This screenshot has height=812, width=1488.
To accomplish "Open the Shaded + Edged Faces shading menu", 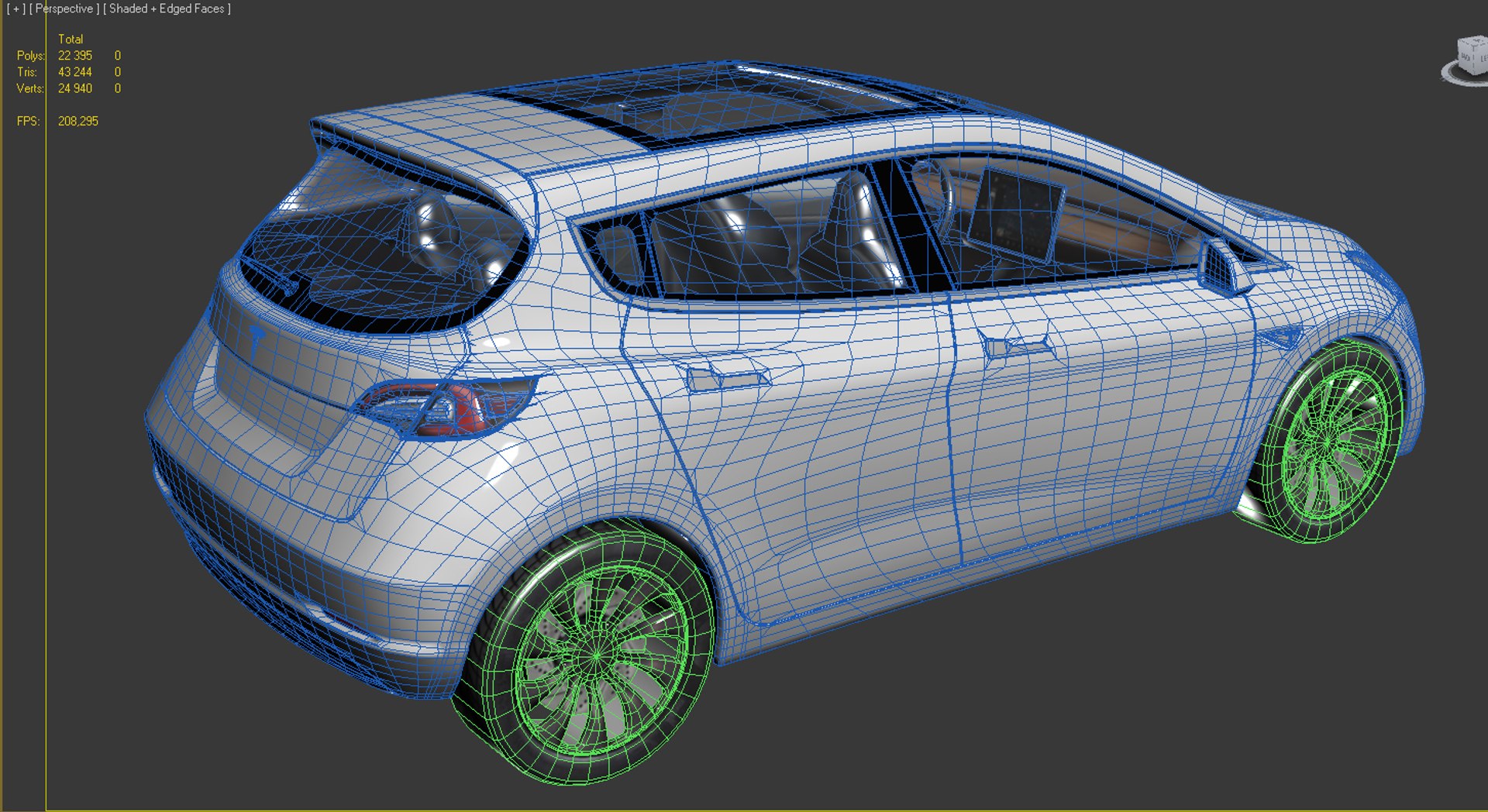I will pyautogui.click(x=167, y=9).
